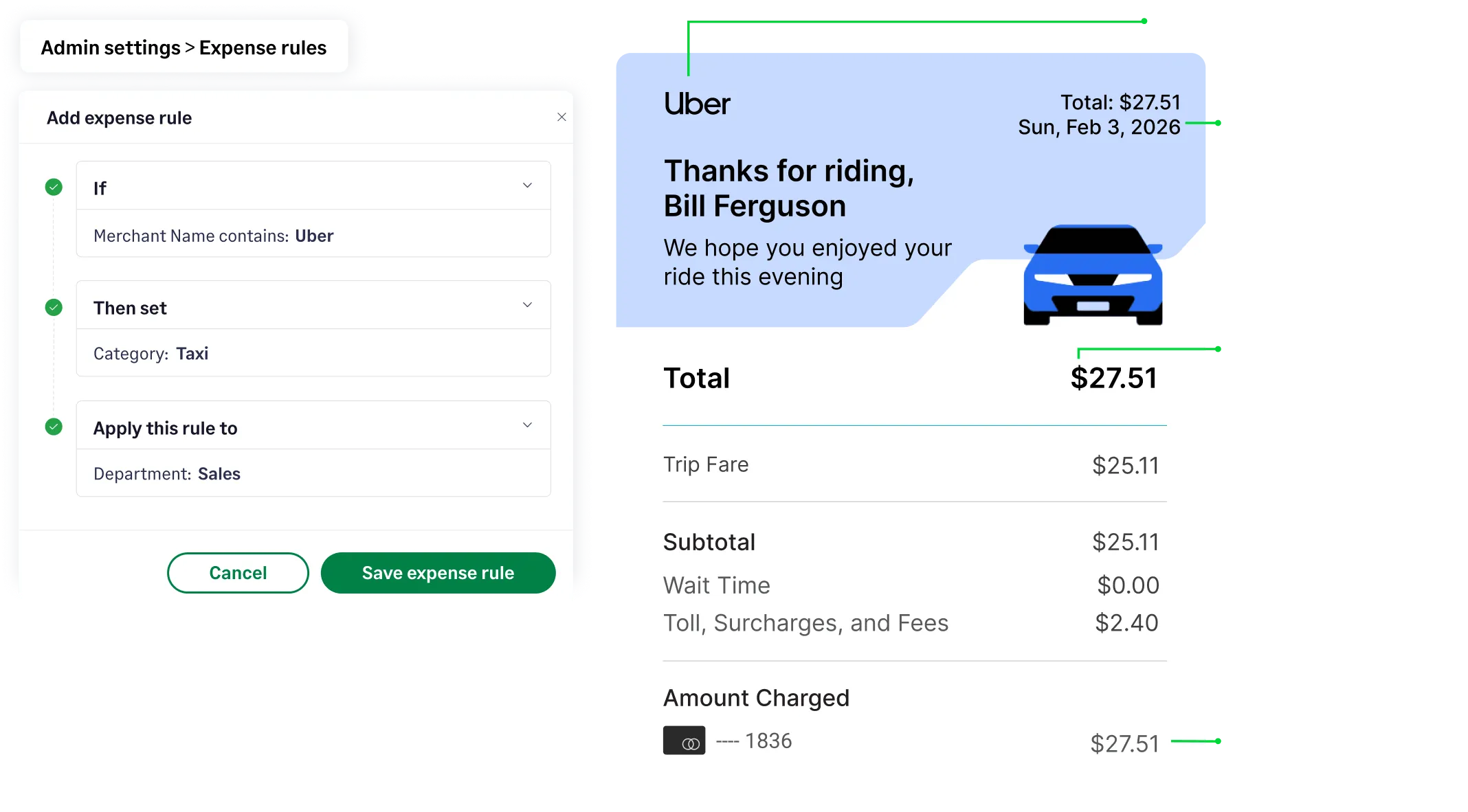Image resolution: width=1468 pixels, height=812 pixels.
Task: Click the blue car illustration
Action: coord(1092,275)
